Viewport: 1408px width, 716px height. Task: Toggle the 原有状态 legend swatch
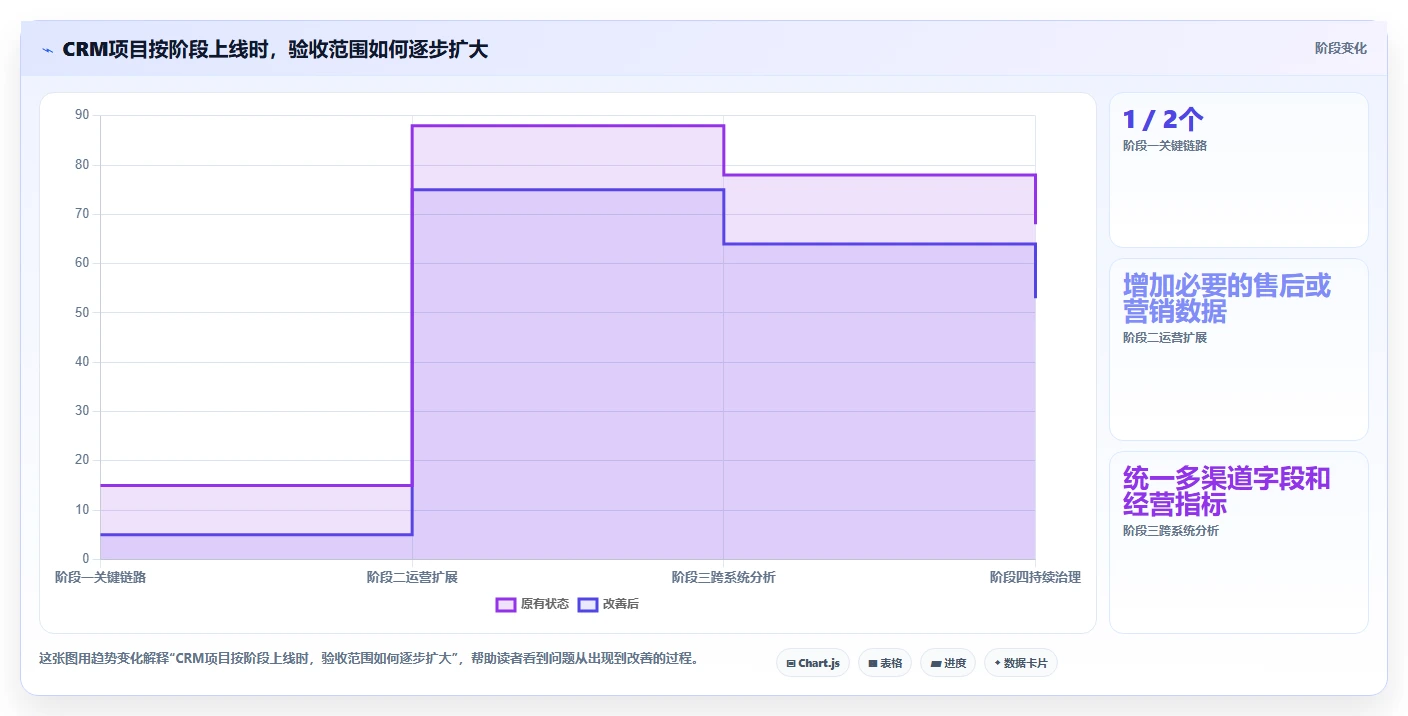(x=506, y=604)
